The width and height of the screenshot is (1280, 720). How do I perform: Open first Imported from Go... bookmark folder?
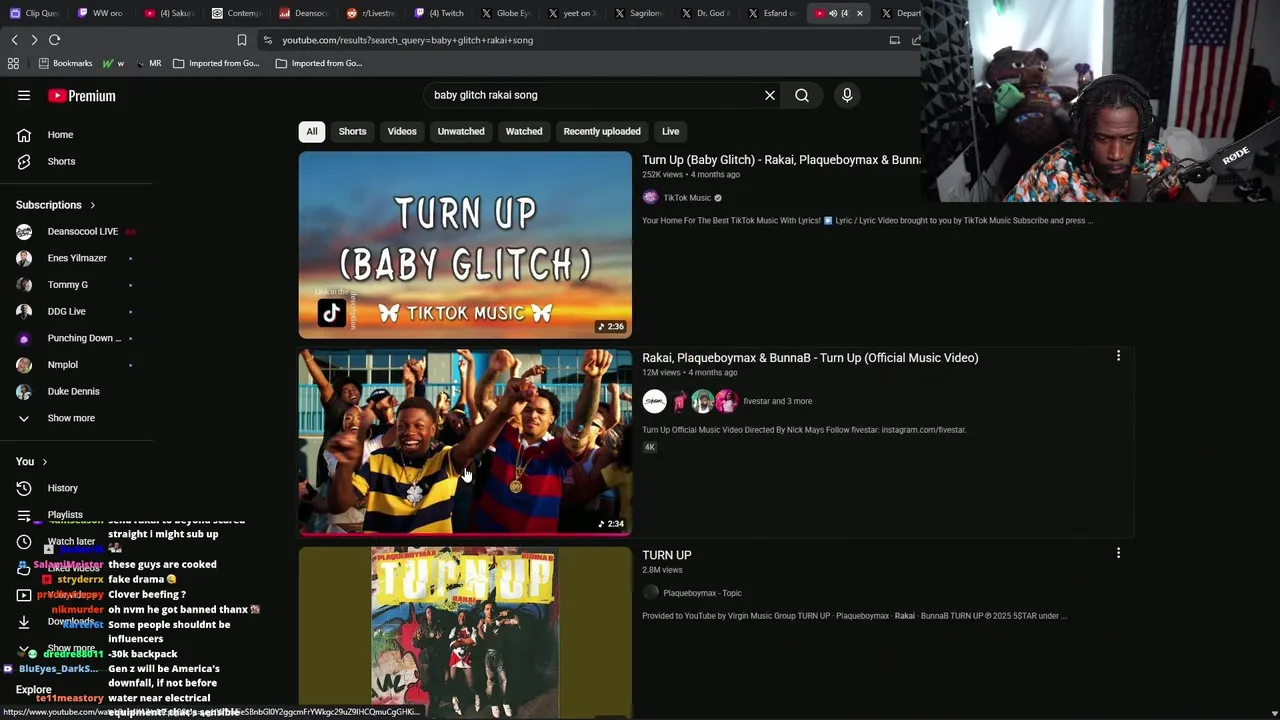(216, 63)
